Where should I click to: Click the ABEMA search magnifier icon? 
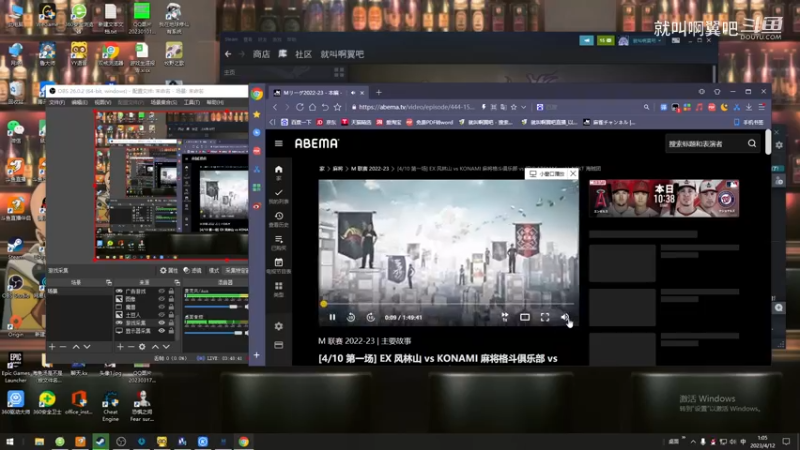point(752,143)
